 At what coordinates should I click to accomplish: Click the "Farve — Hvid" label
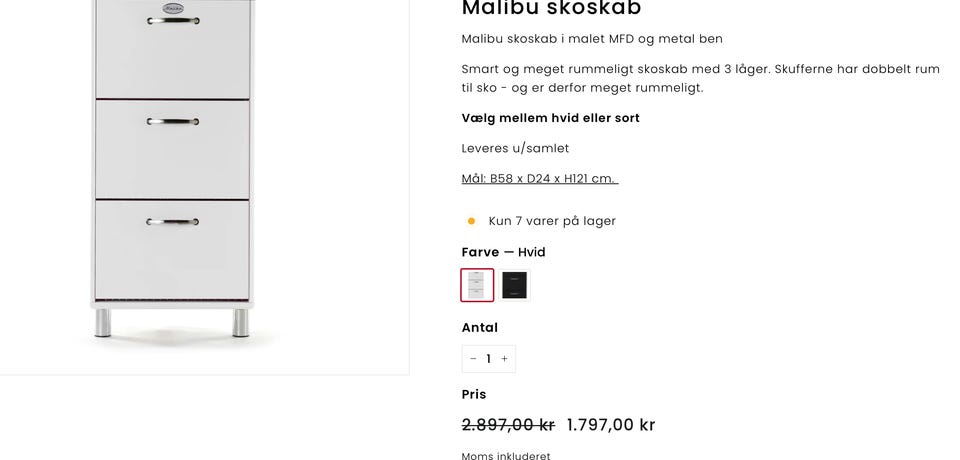coord(503,252)
